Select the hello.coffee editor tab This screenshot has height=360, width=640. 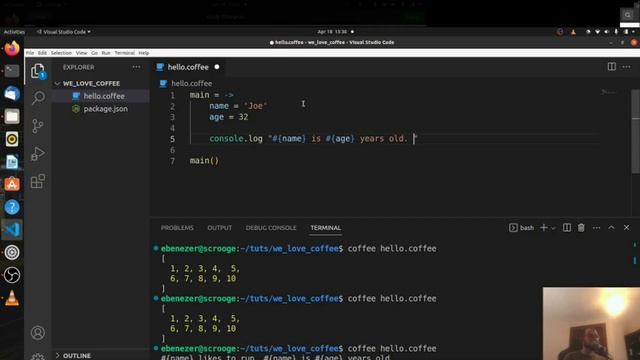188,67
